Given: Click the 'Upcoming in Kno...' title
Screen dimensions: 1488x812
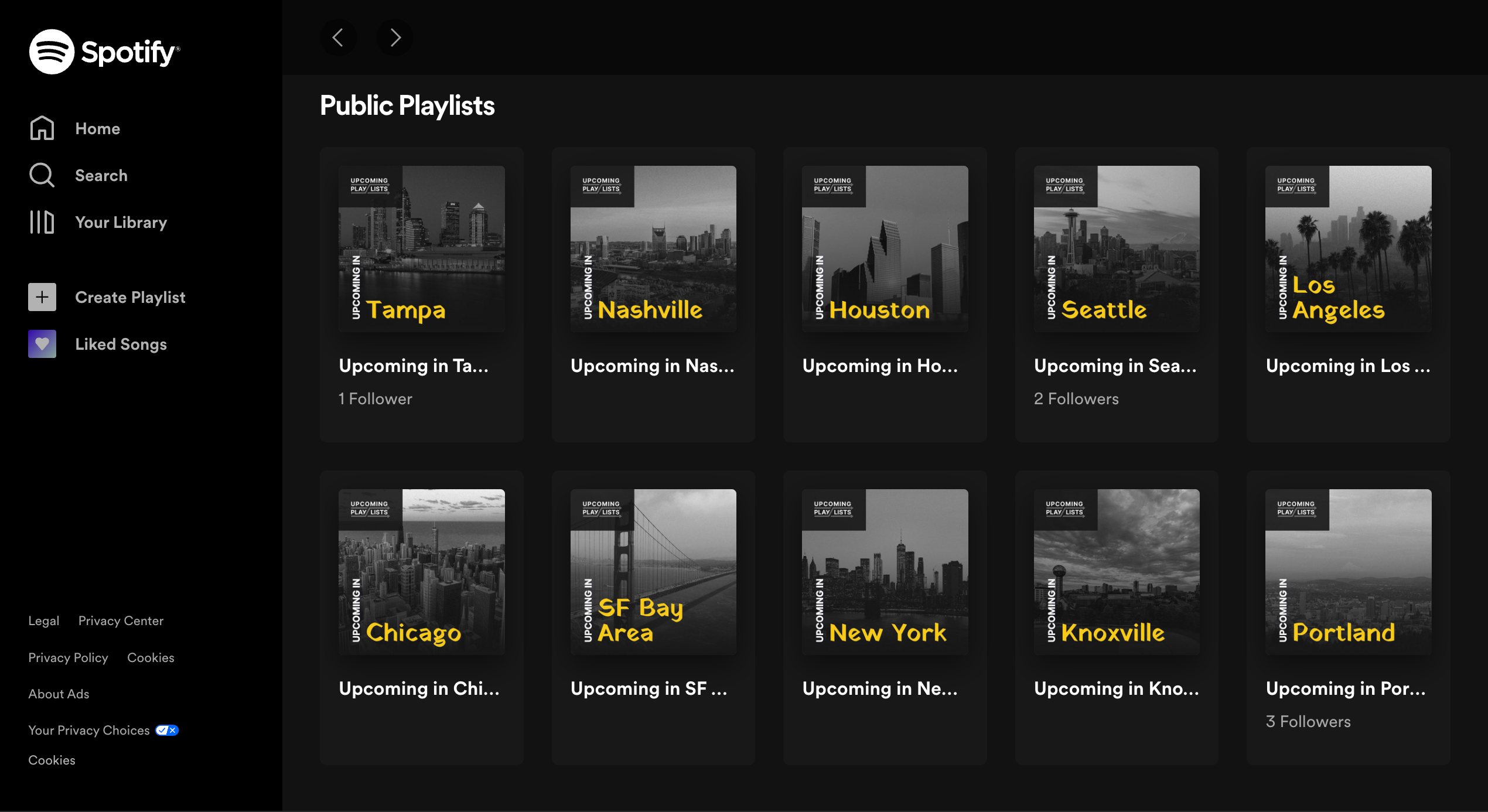Looking at the screenshot, I should 1117,689.
